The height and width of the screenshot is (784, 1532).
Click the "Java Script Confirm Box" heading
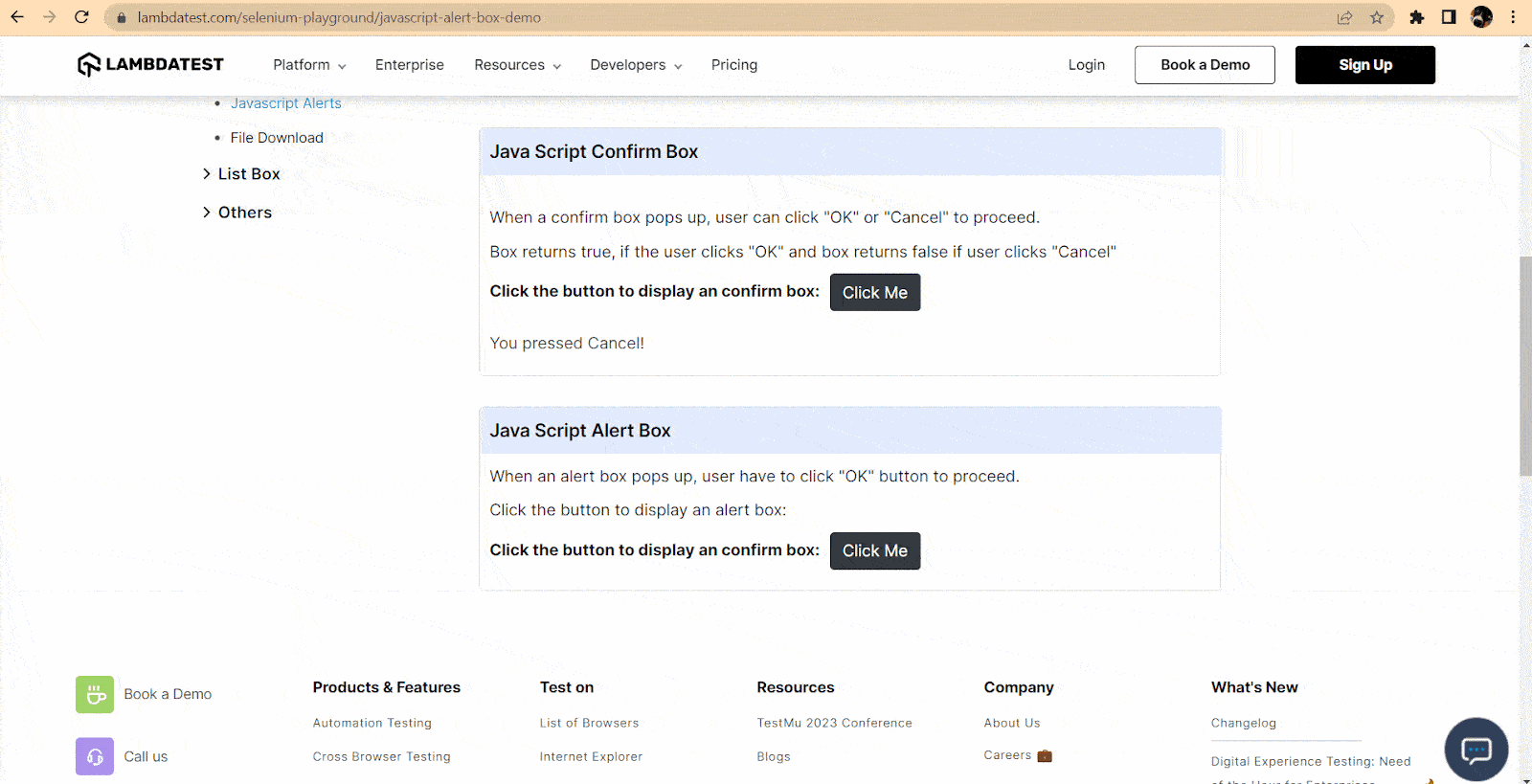(x=594, y=151)
